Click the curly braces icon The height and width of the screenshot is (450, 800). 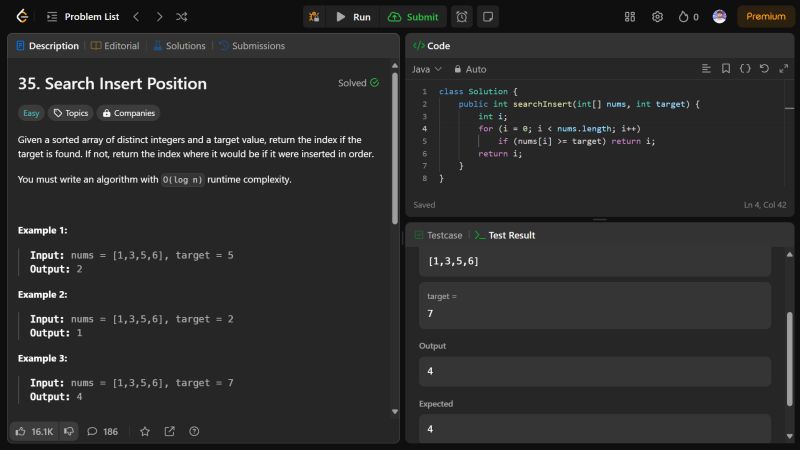745,68
